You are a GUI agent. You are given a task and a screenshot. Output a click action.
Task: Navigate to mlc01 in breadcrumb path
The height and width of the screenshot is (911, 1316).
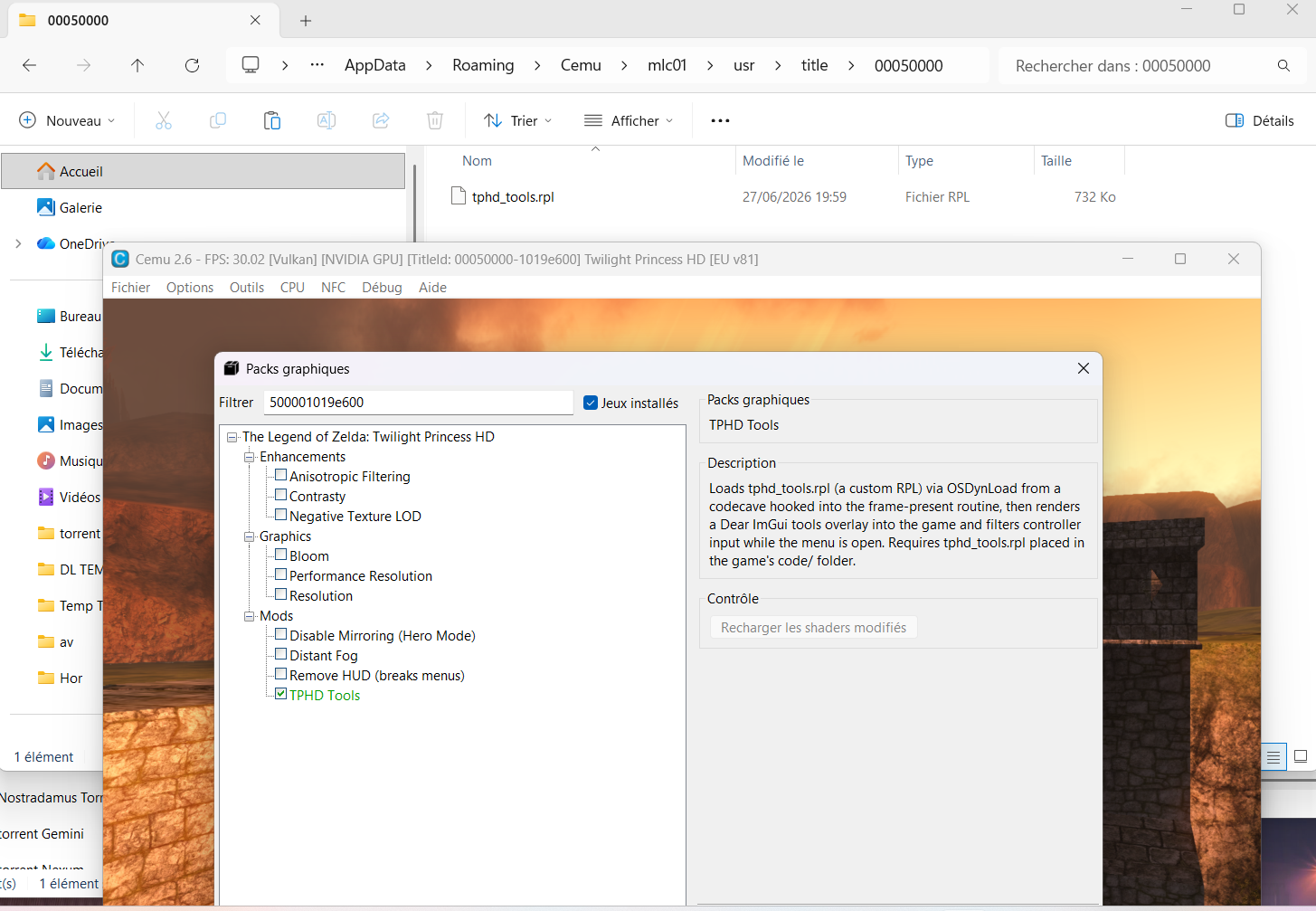pos(667,65)
